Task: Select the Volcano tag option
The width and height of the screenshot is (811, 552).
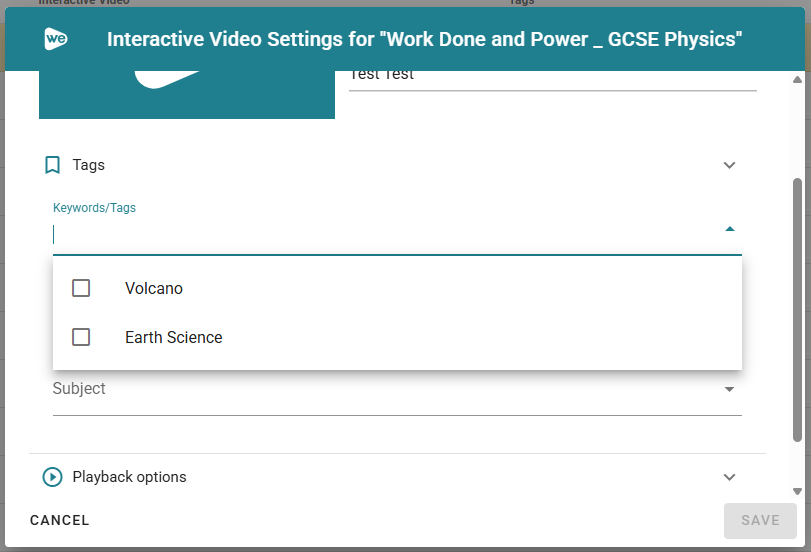Action: tap(154, 288)
